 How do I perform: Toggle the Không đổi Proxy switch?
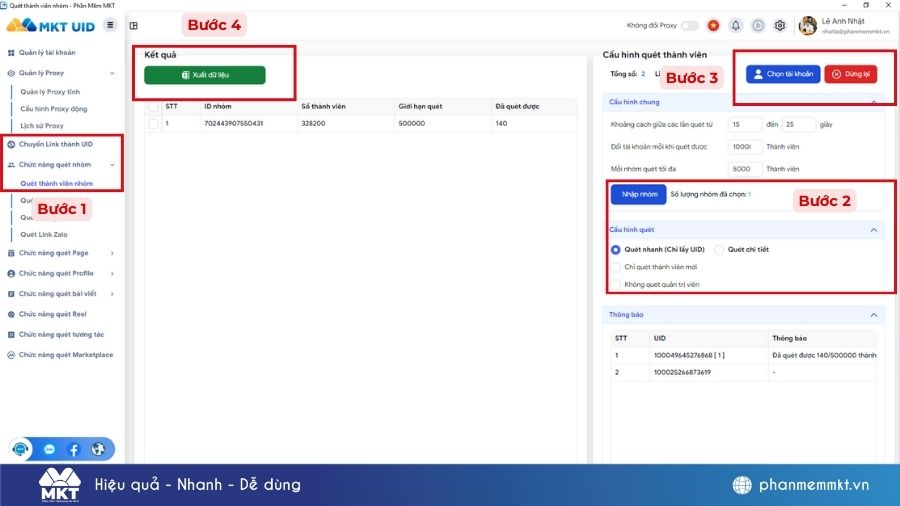(x=690, y=26)
